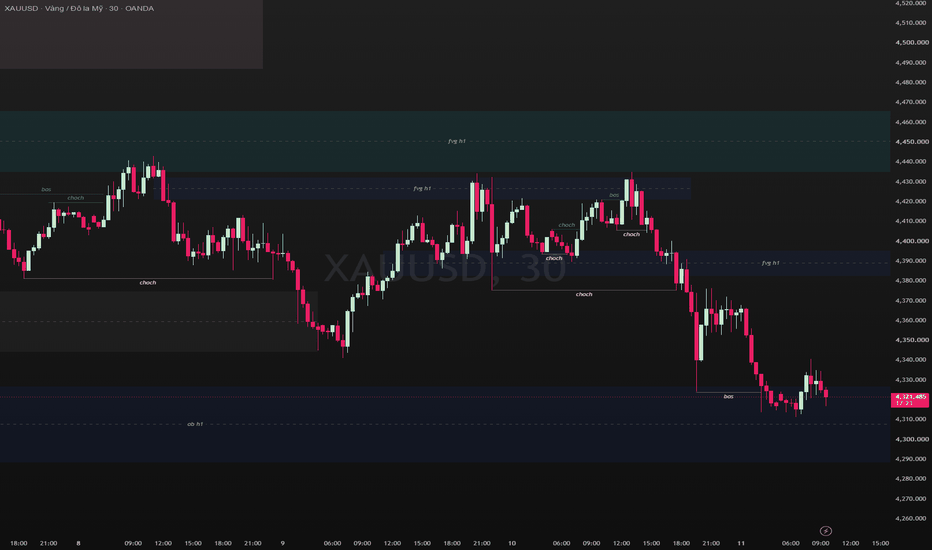
Task: Click the 'bos' label near the latest low
Action: click(728, 396)
